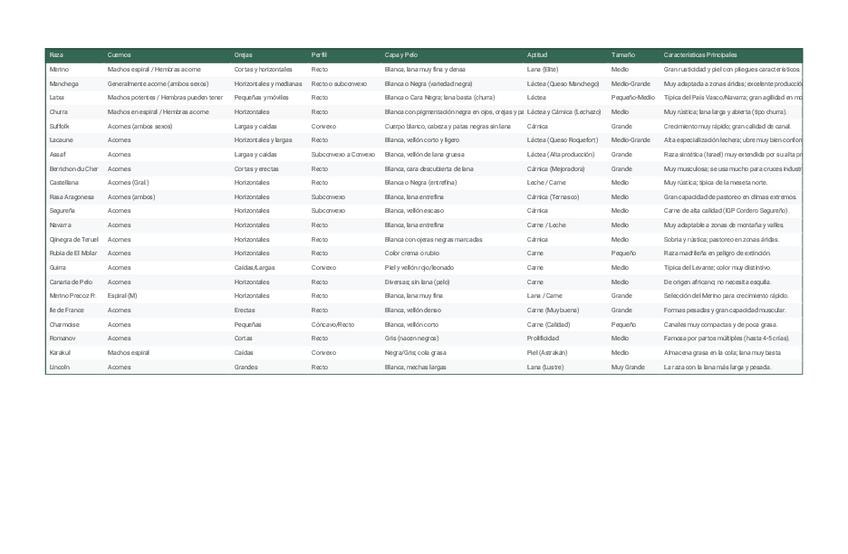Click the 'Cárnica (Ternasco)' cell

click(553, 198)
